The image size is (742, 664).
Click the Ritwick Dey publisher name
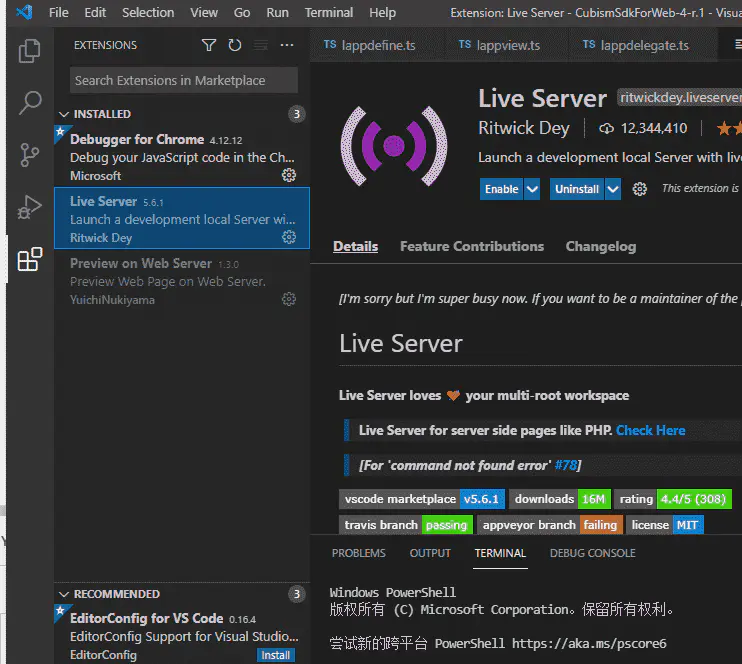[x=523, y=128]
